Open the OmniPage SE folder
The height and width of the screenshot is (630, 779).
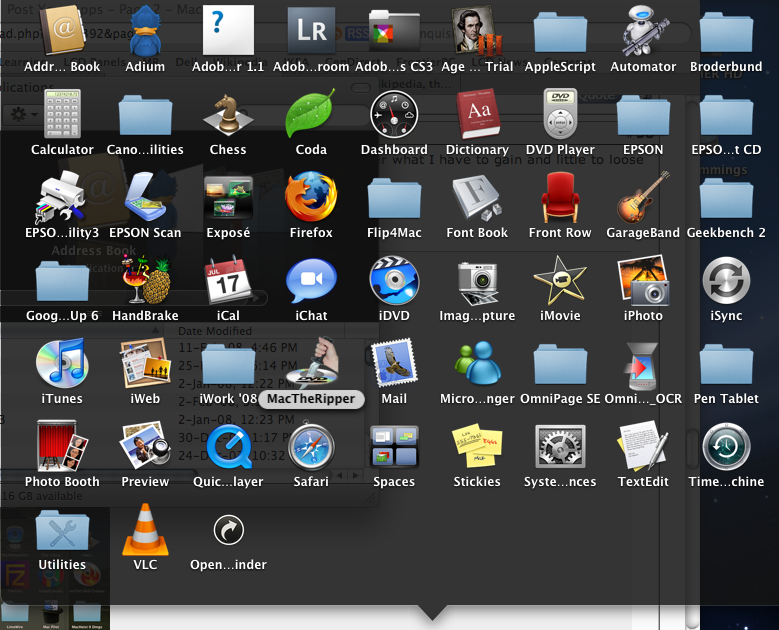click(560, 365)
